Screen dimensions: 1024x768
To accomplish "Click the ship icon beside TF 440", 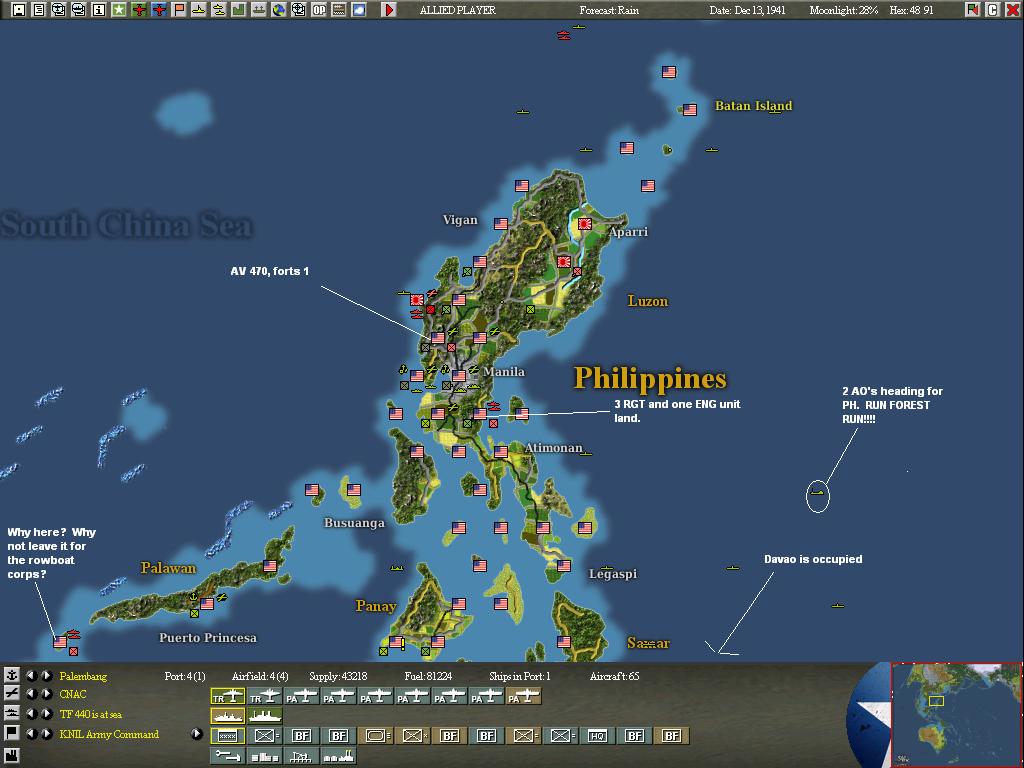I will 12,714.
